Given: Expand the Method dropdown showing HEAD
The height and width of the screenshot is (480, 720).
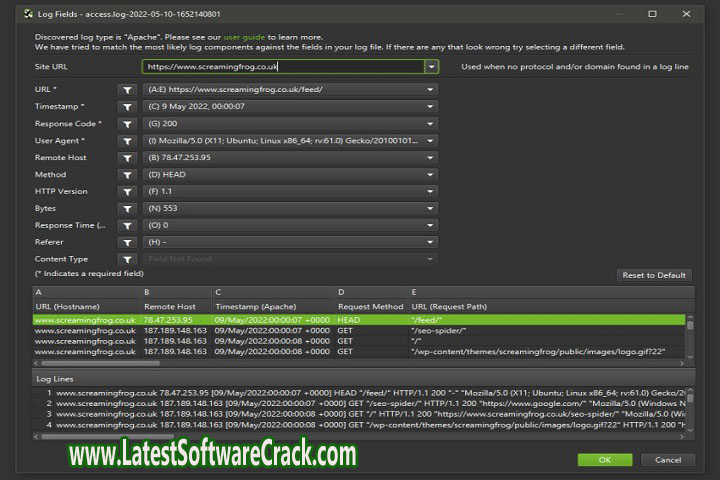Looking at the screenshot, I should coord(430,174).
